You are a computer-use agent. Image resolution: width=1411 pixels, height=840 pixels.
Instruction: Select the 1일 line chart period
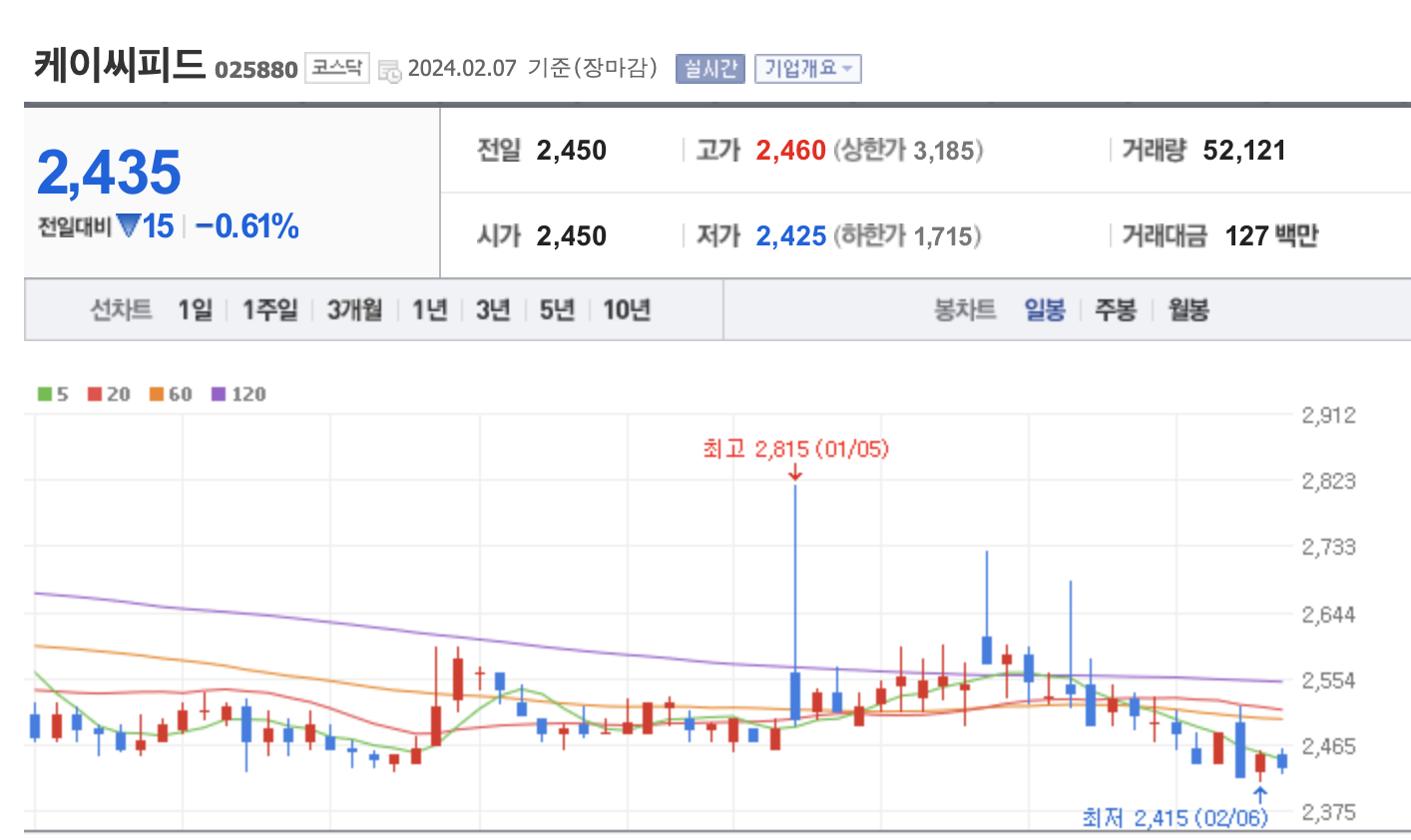coord(196,310)
